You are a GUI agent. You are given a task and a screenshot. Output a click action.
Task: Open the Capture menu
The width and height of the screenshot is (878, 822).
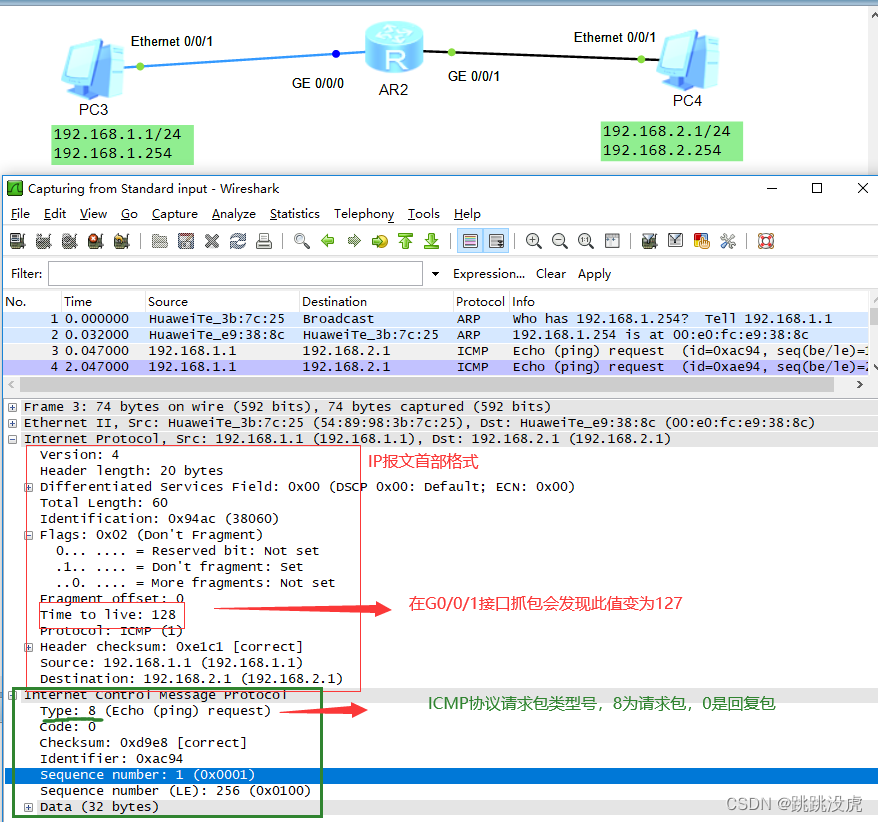pyautogui.click(x=175, y=214)
